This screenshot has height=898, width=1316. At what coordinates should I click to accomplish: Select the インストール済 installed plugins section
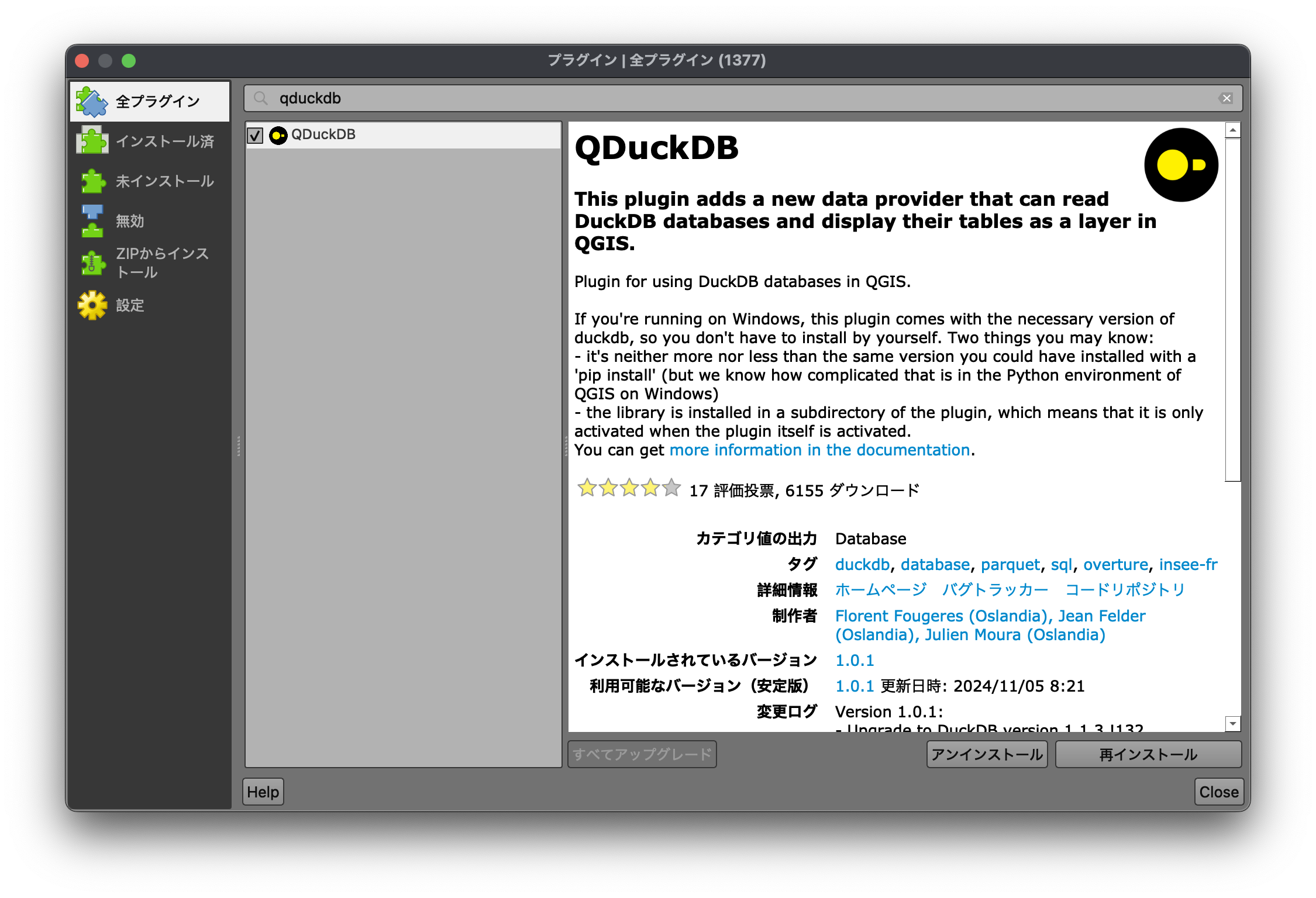149,141
